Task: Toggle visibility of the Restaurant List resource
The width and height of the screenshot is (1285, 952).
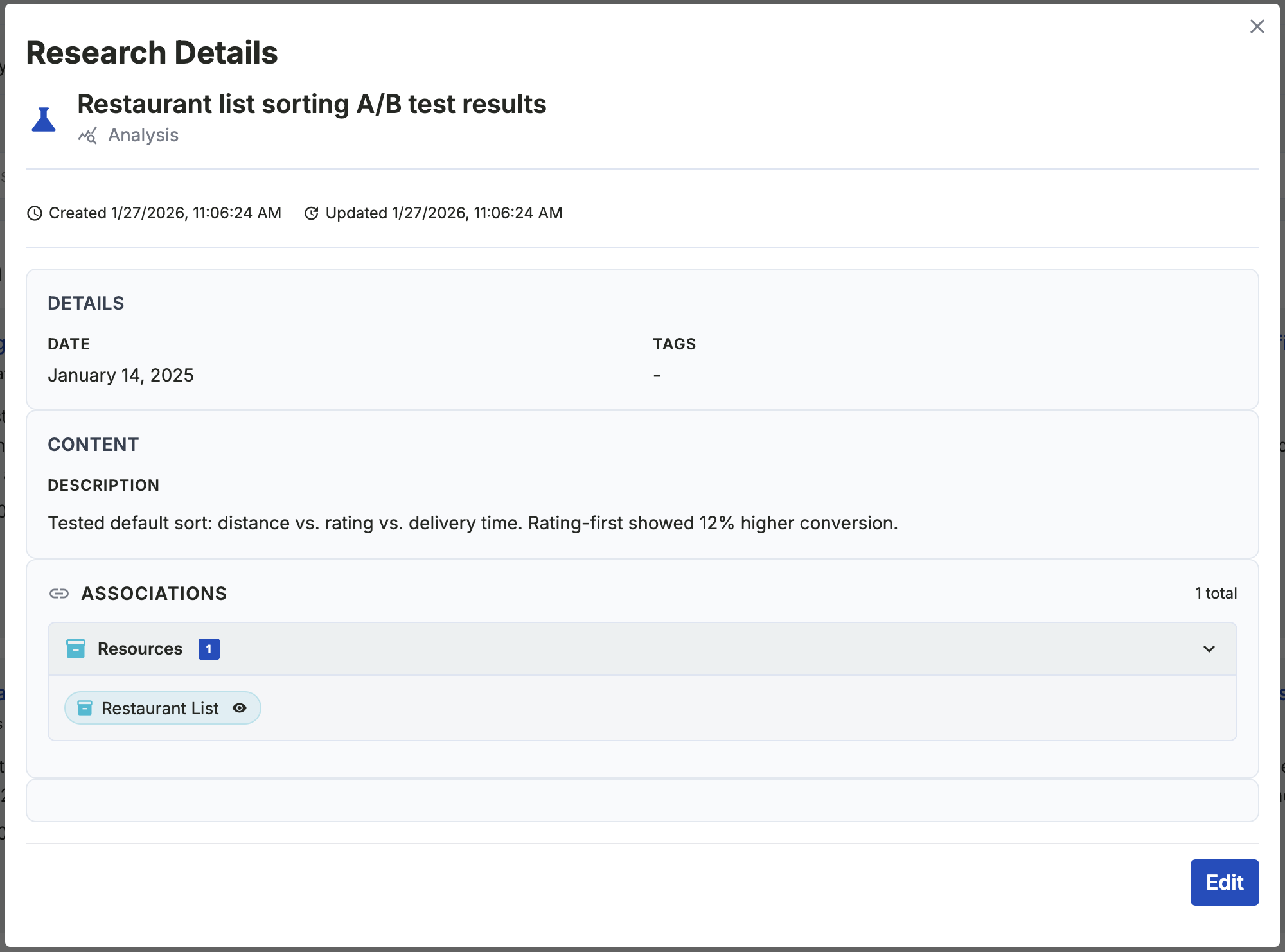Action: pyautogui.click(x=239, y=707)
